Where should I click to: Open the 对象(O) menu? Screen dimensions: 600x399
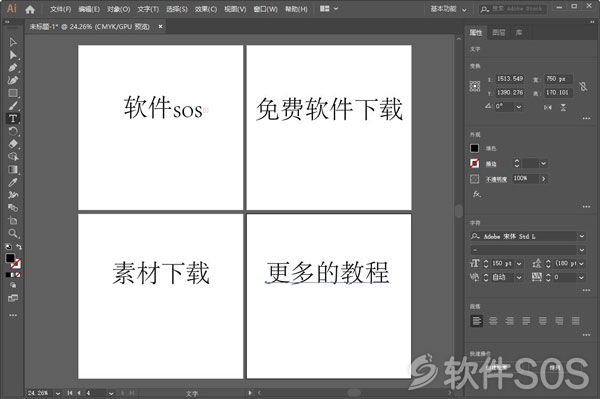119,9
